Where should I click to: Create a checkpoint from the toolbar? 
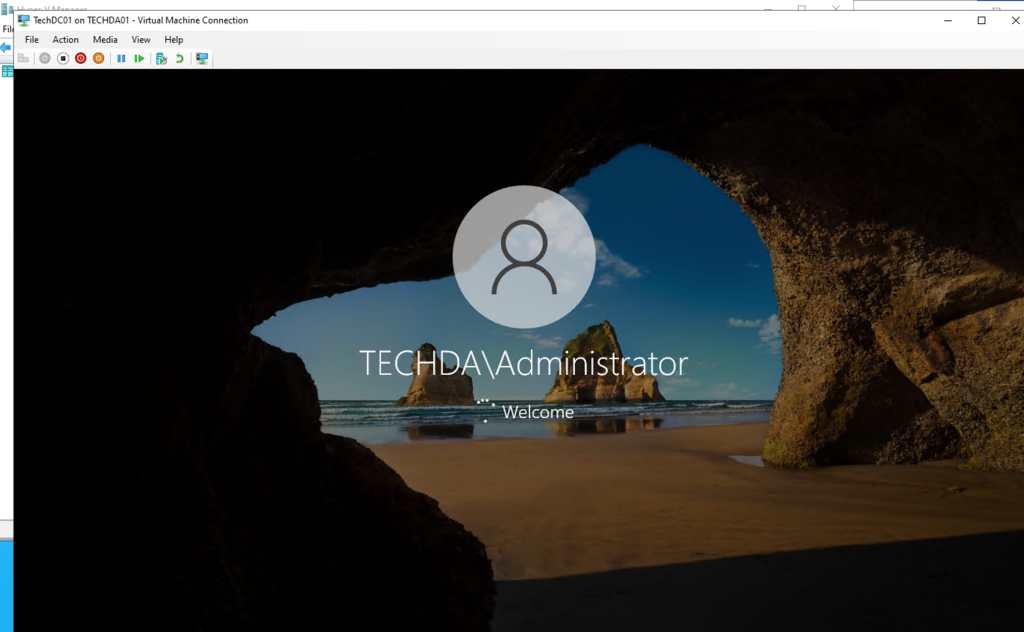[x=161, y=59]
